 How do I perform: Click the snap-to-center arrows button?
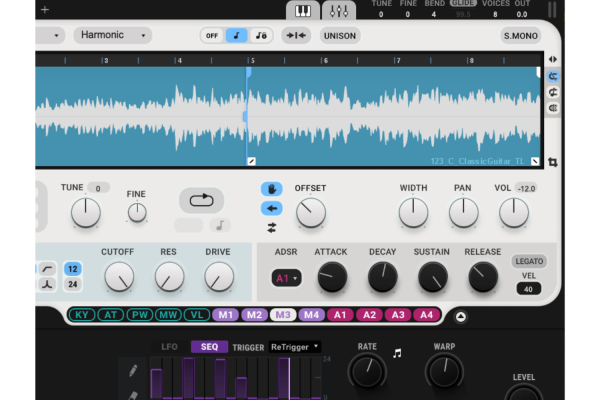(x=295, y=35)
